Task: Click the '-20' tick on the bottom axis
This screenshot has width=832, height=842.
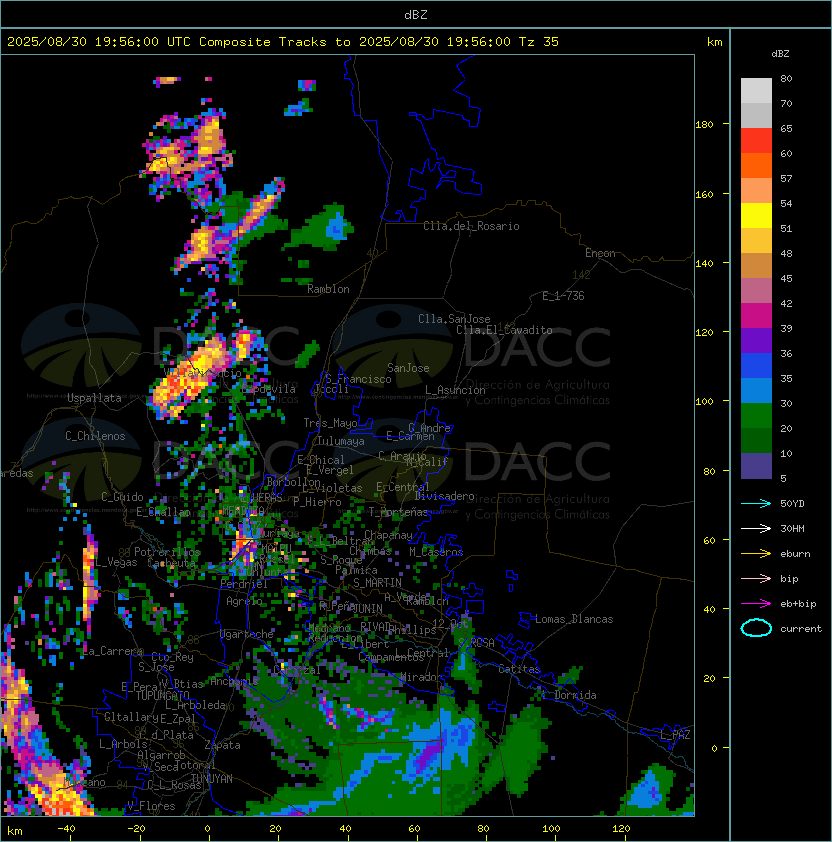Action: tap(136, 829)
